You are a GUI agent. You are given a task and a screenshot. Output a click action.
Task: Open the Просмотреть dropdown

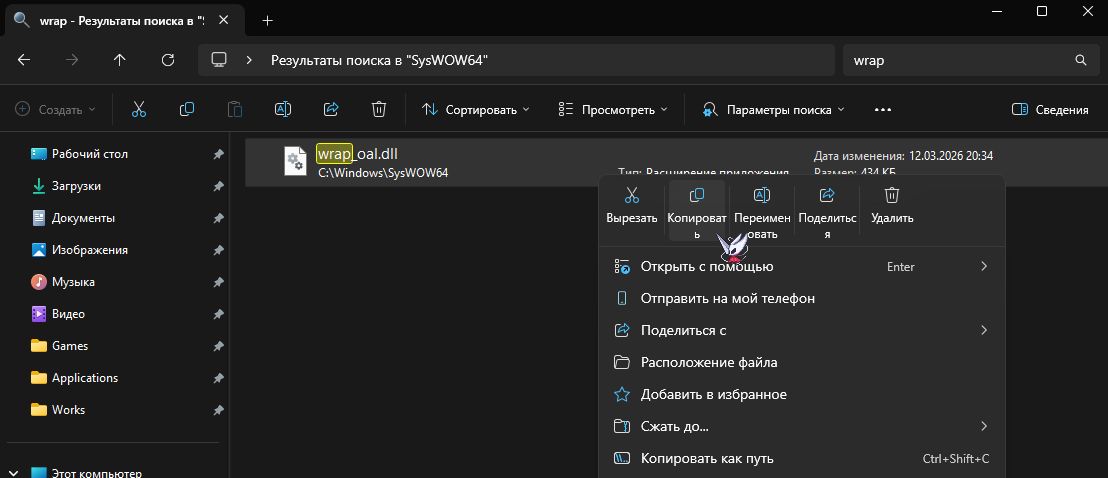pos(613,110)
